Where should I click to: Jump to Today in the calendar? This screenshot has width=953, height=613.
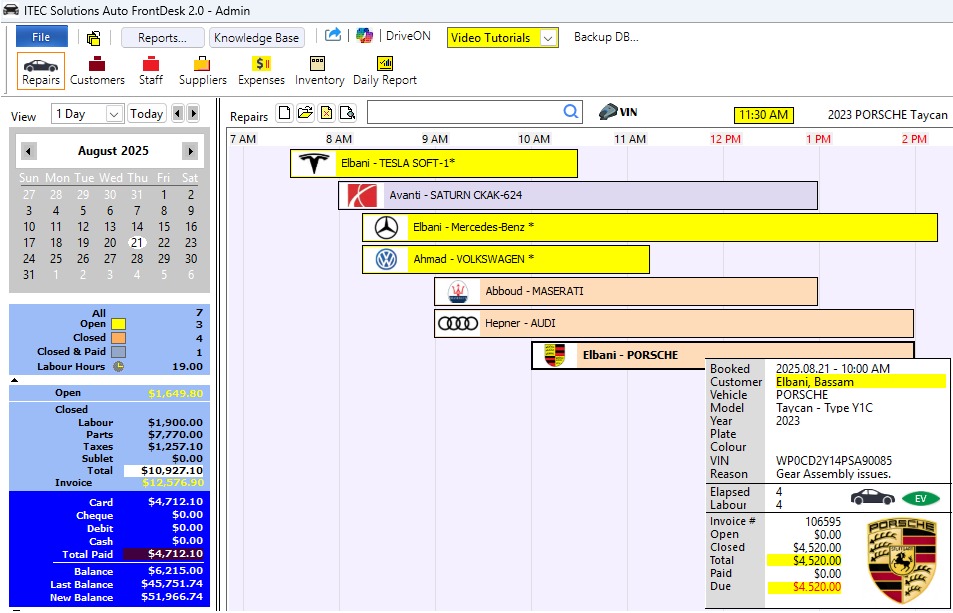[x=146, y=114]
